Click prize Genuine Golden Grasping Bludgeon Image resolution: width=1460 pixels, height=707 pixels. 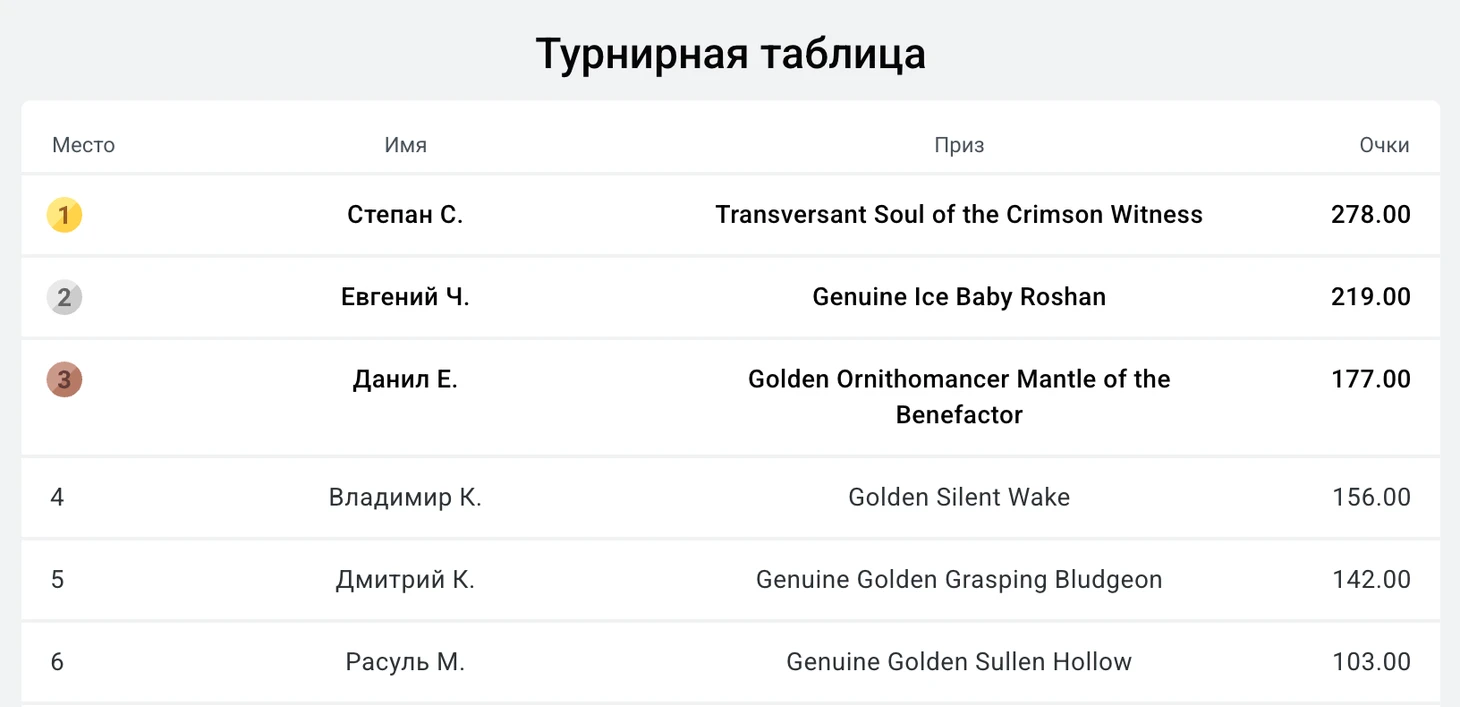[959, 579]
